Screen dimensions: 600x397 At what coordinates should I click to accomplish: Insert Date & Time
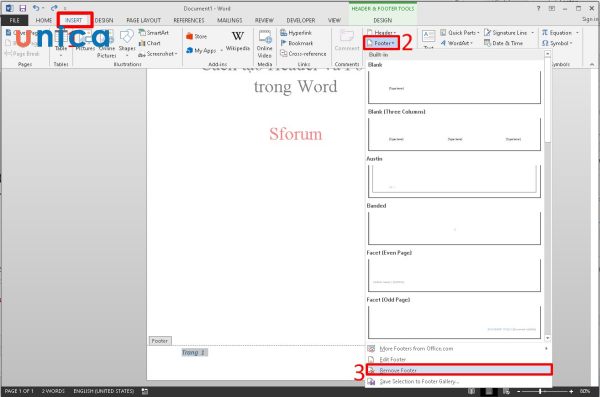[x=504, y=43]
